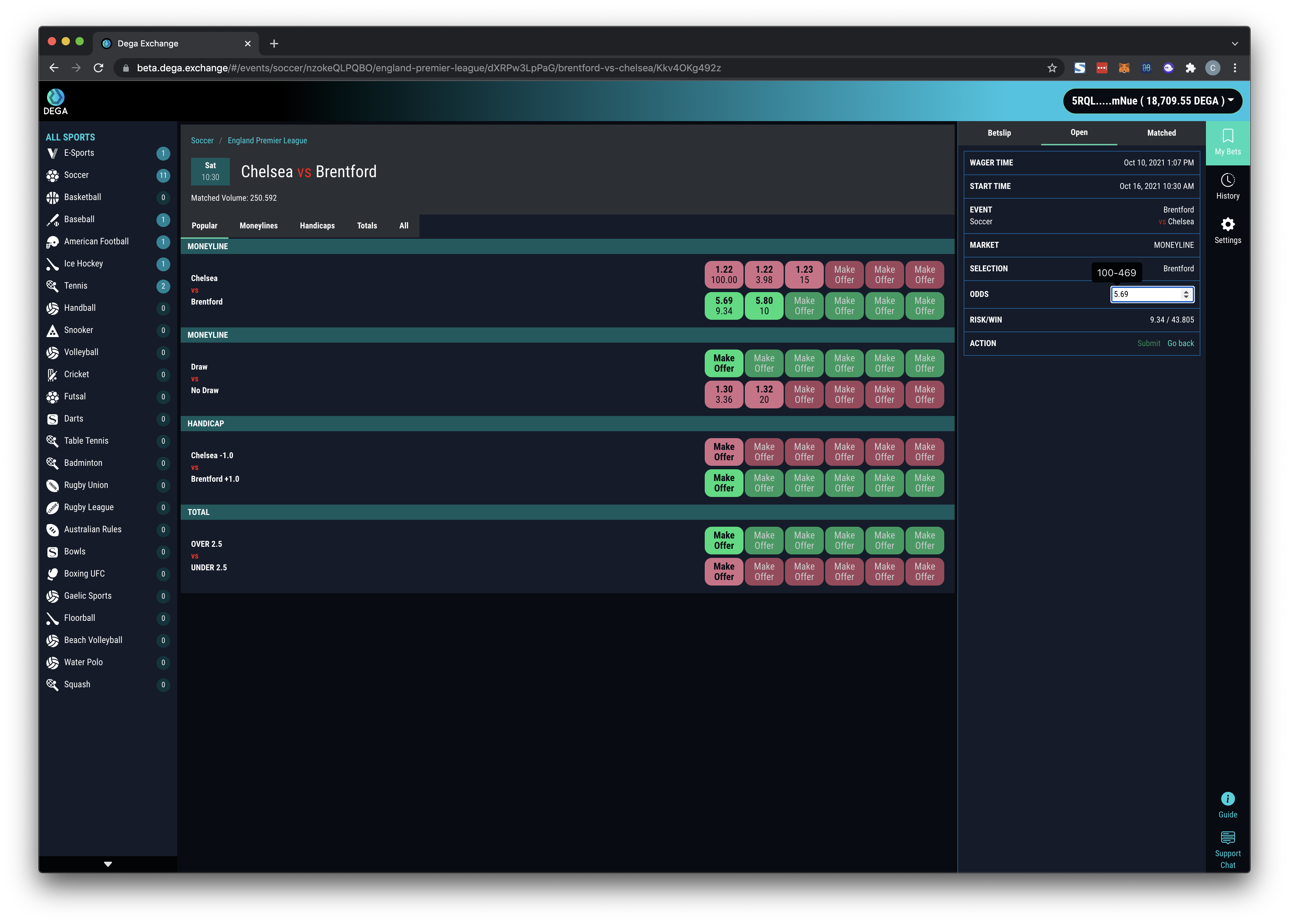Open the wallet account dropdown

point(1152,101)
